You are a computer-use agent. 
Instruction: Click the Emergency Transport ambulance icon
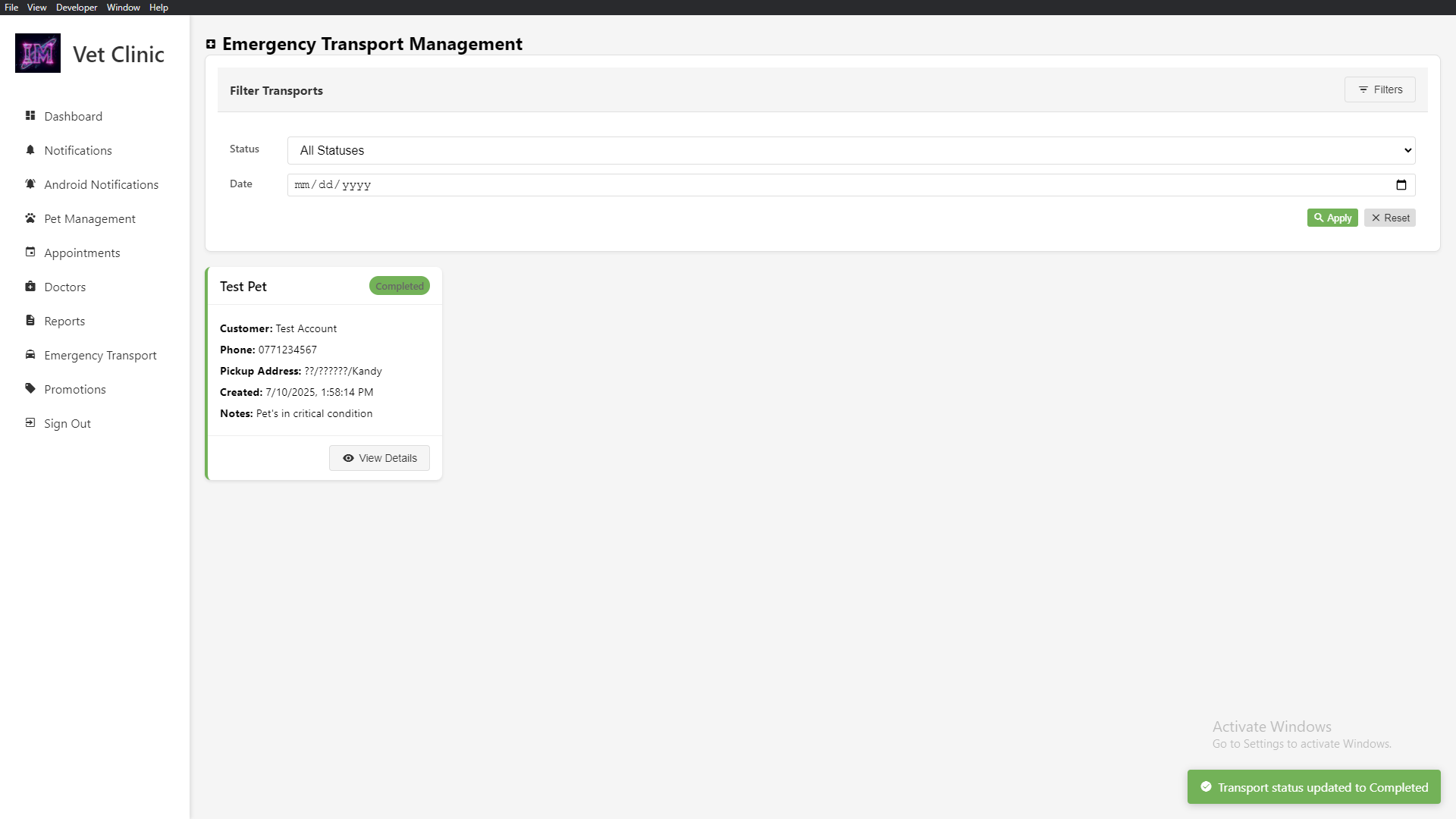tap(30, 354)
